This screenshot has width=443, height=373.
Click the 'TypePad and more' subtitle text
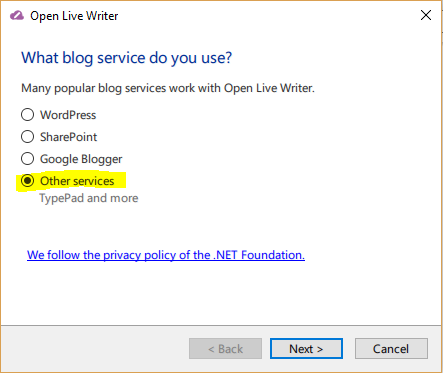click(89, 198)
